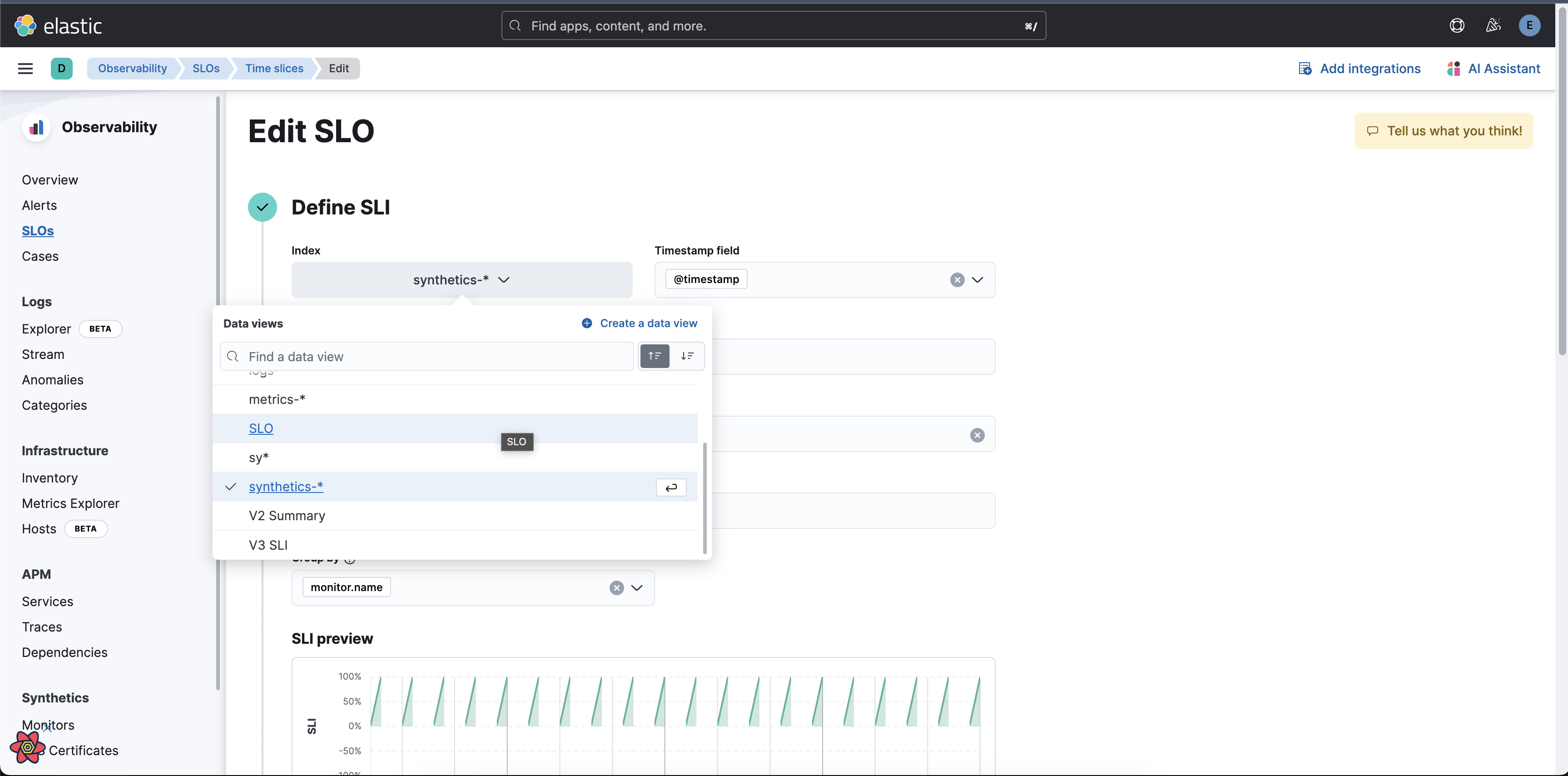This screenshot has width=1568, height=776.
Task: Open Dependencies in sidebar
Action: tap(65, 653)
